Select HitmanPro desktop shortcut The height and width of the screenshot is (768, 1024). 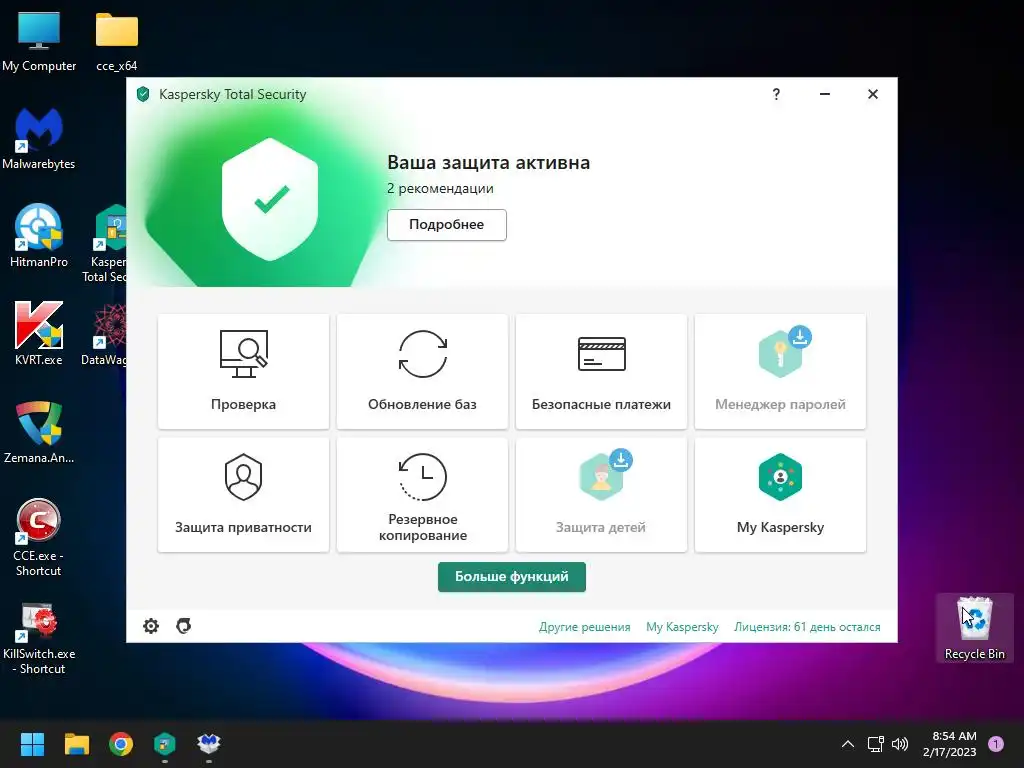[x=39, y=236]
